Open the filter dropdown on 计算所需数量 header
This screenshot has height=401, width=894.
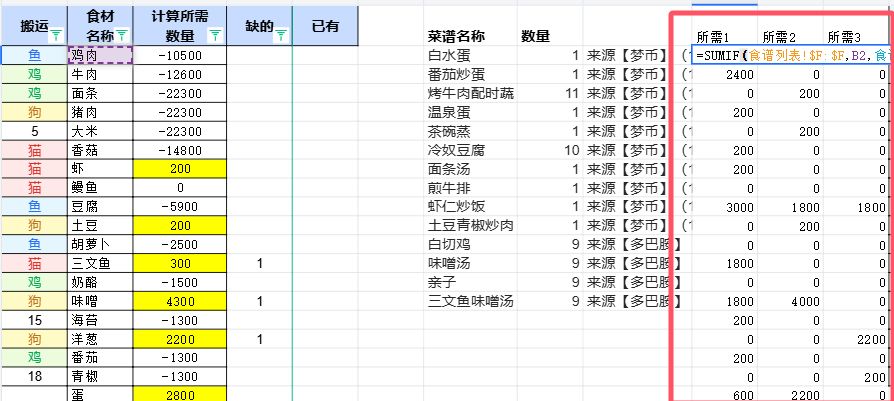pyautogui.click(x=215, y=36)
